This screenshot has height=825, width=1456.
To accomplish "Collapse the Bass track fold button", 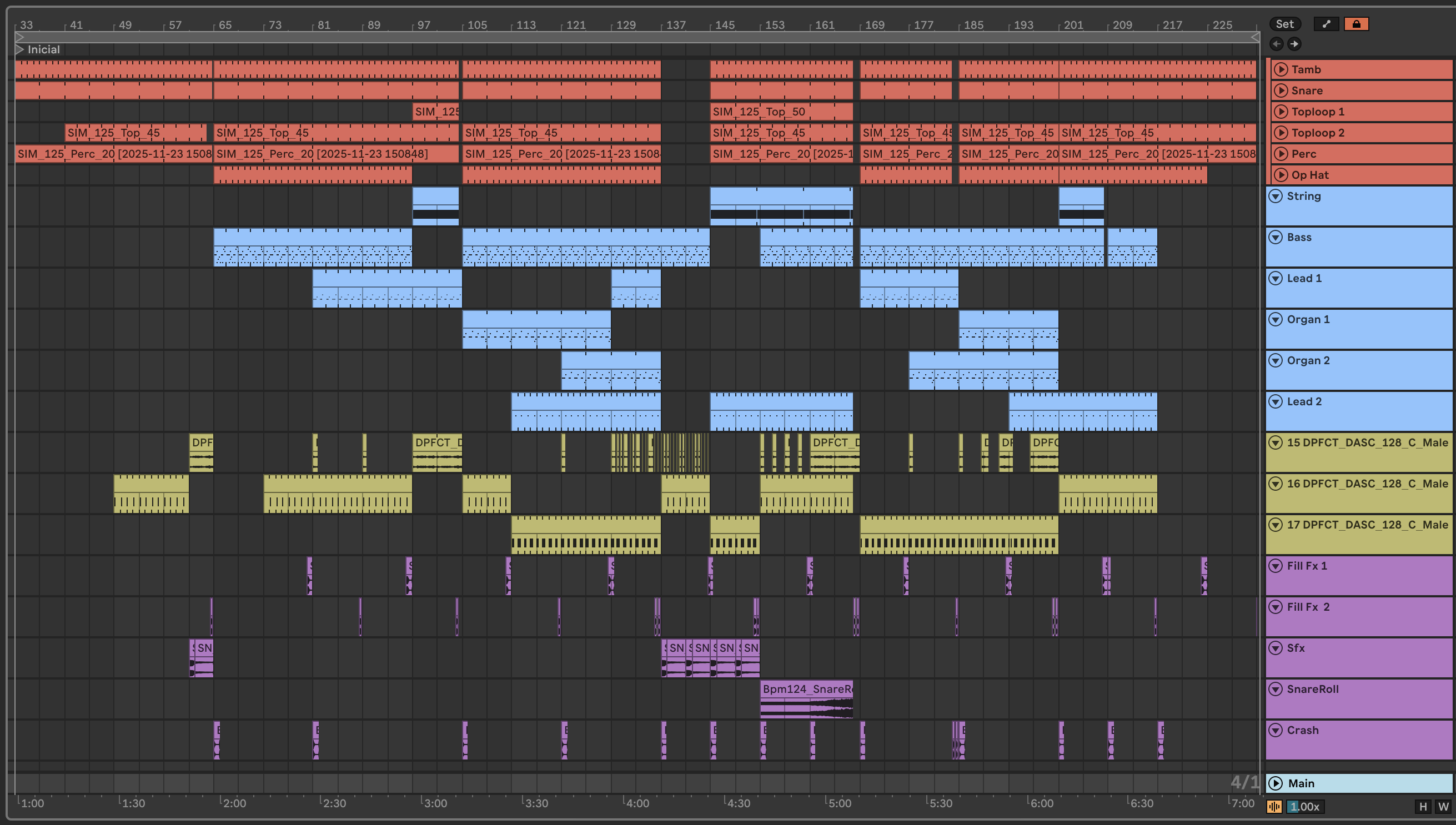I will (1275, 238).
